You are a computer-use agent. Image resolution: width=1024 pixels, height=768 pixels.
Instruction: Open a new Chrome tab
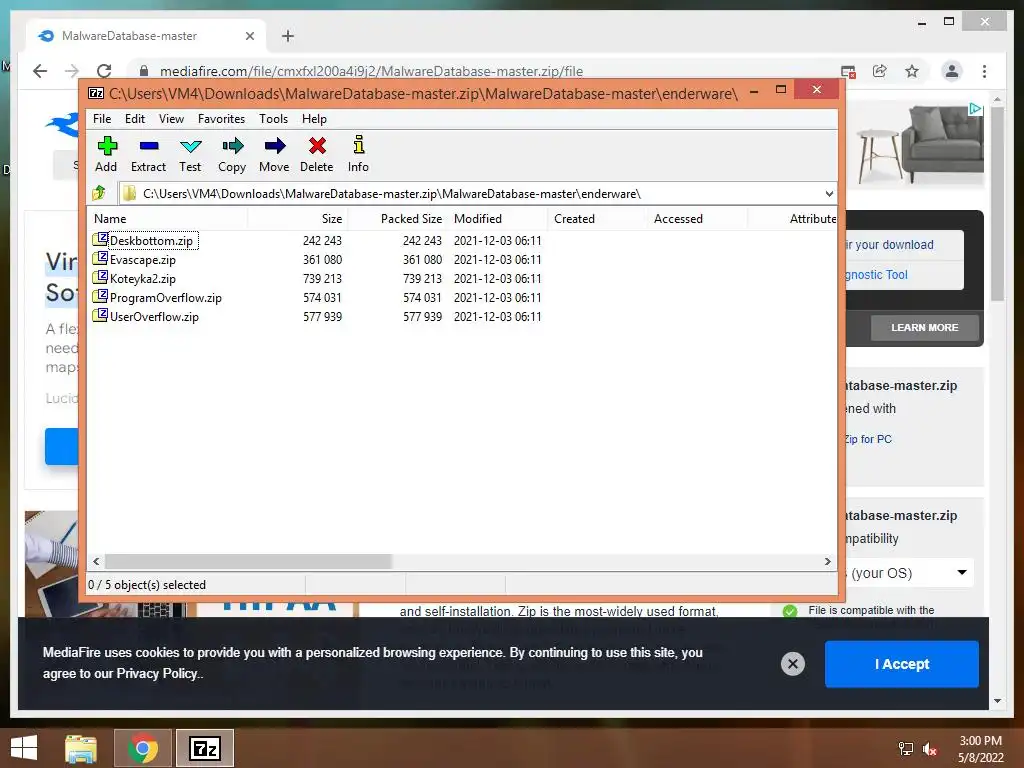click(x=288, y=36)
